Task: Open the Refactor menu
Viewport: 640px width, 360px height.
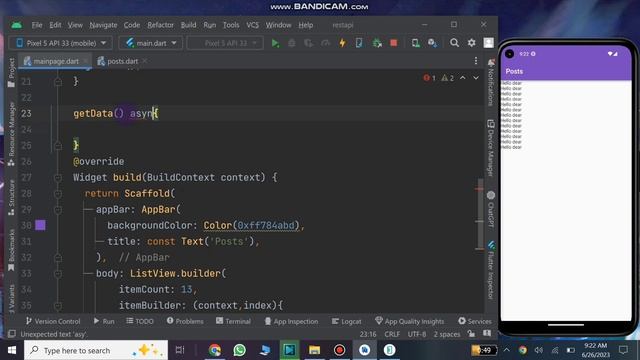Action: point(160,25)
